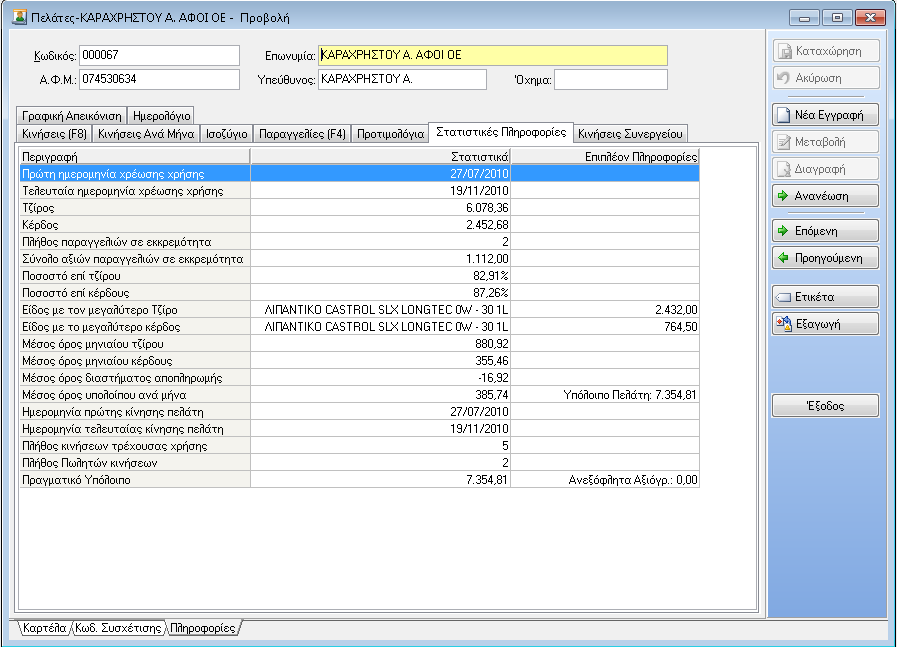Click the Εξαγωγή export icon
This screenshot has width=897, height=647.
pos(783,324)
